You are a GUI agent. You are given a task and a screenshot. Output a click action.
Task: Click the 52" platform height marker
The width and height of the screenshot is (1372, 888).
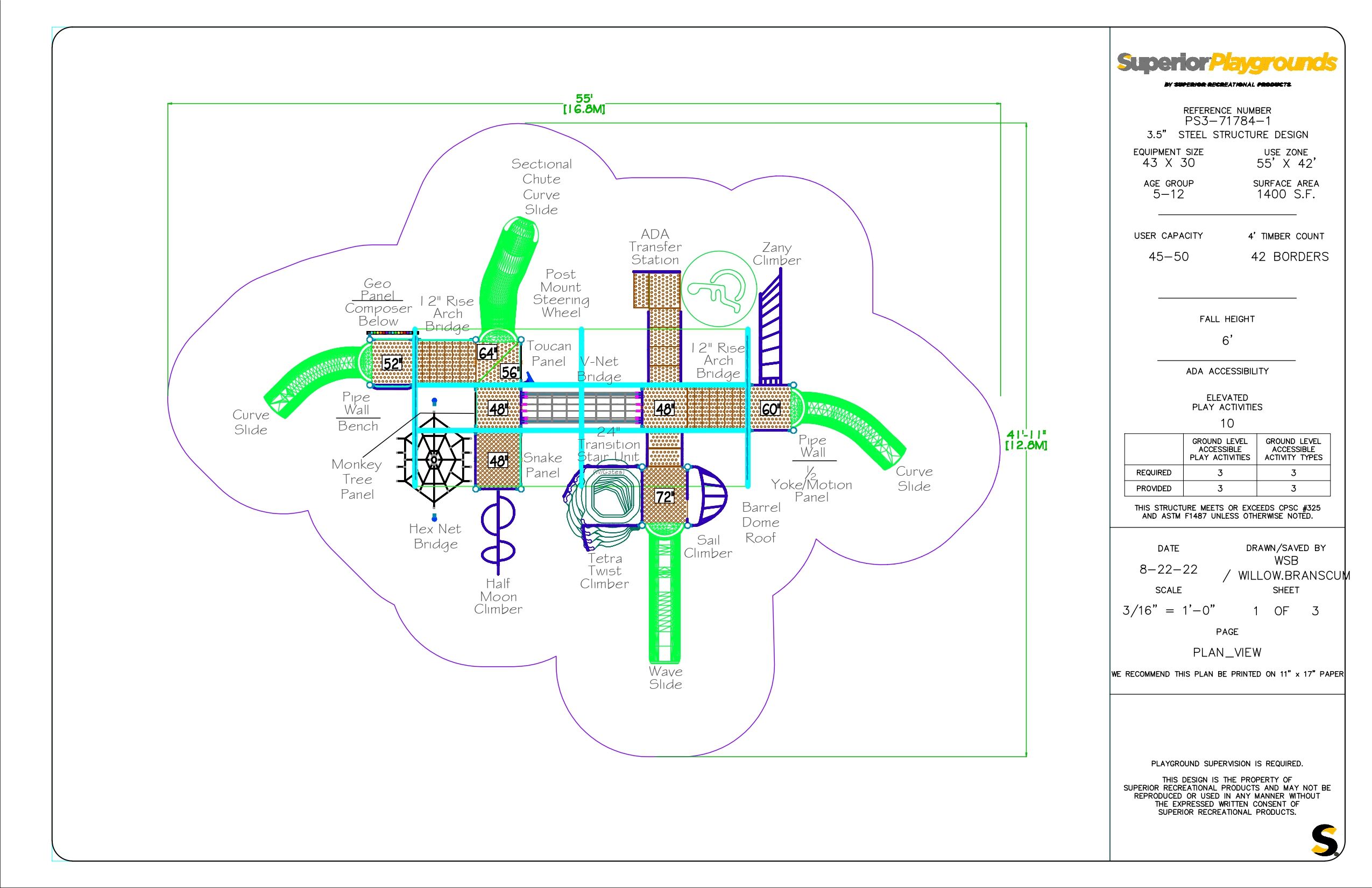(x=392, y=364)
